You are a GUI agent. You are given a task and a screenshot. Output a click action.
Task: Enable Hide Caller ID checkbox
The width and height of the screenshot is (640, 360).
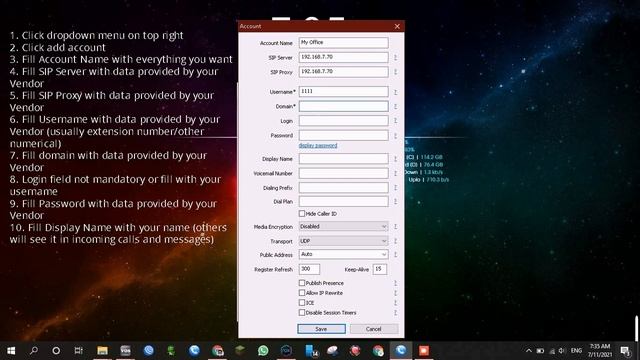(x=302, y=213)
